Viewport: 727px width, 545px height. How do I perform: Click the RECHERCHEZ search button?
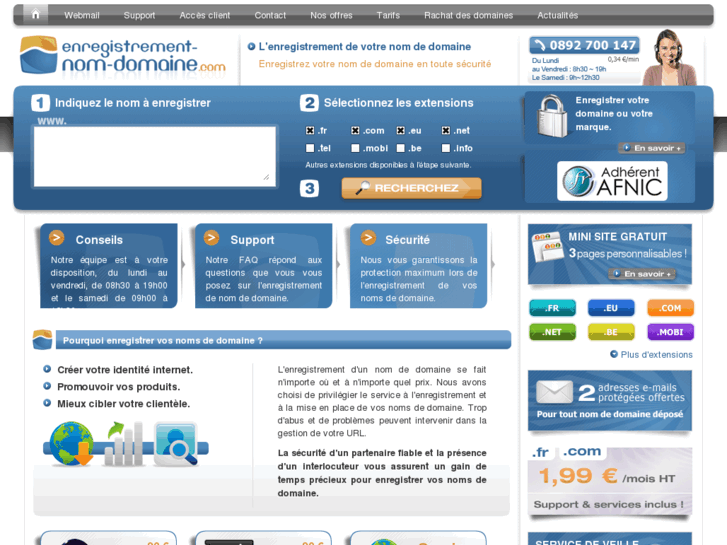[411, 188]
